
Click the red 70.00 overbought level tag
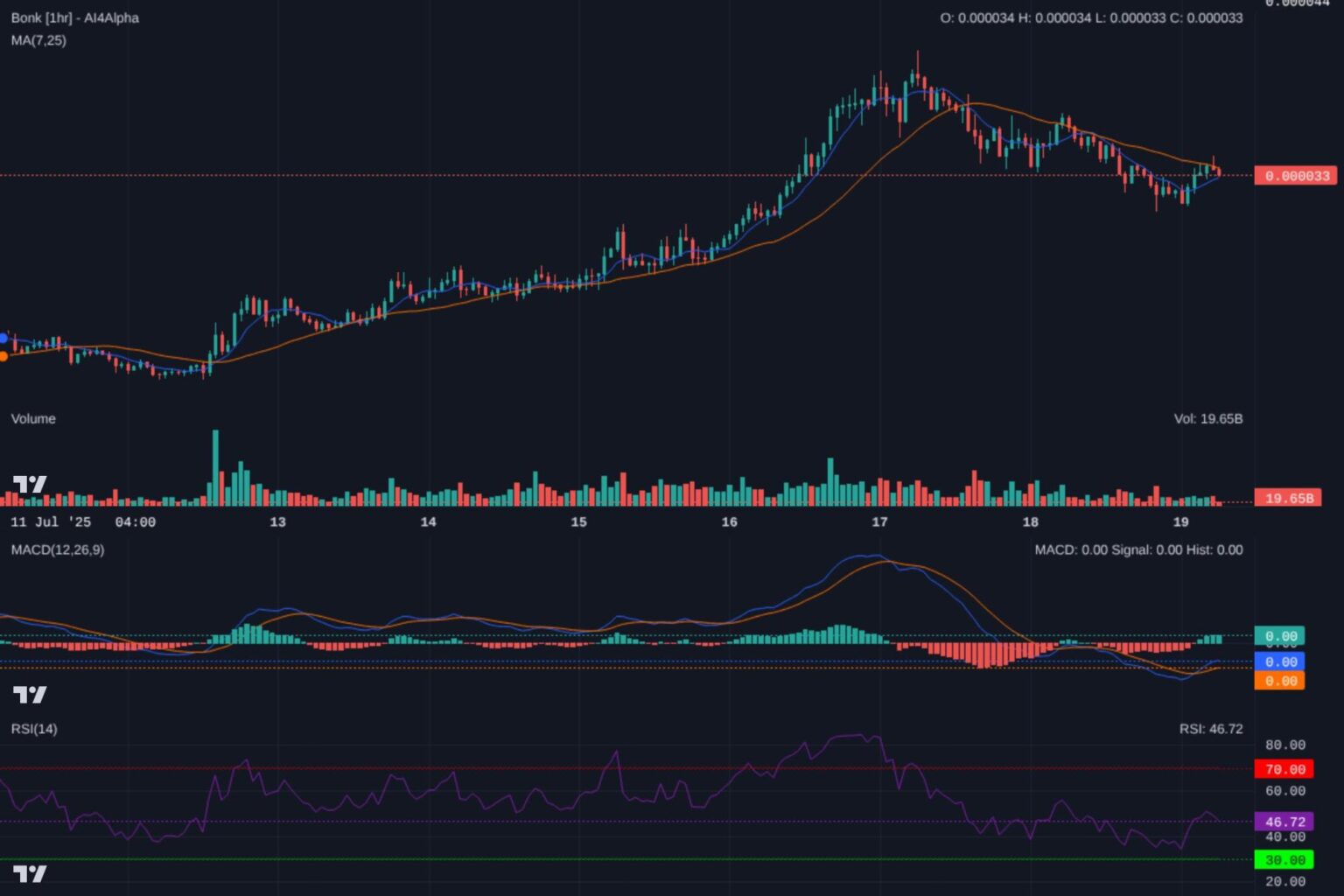pos(1284,770)
